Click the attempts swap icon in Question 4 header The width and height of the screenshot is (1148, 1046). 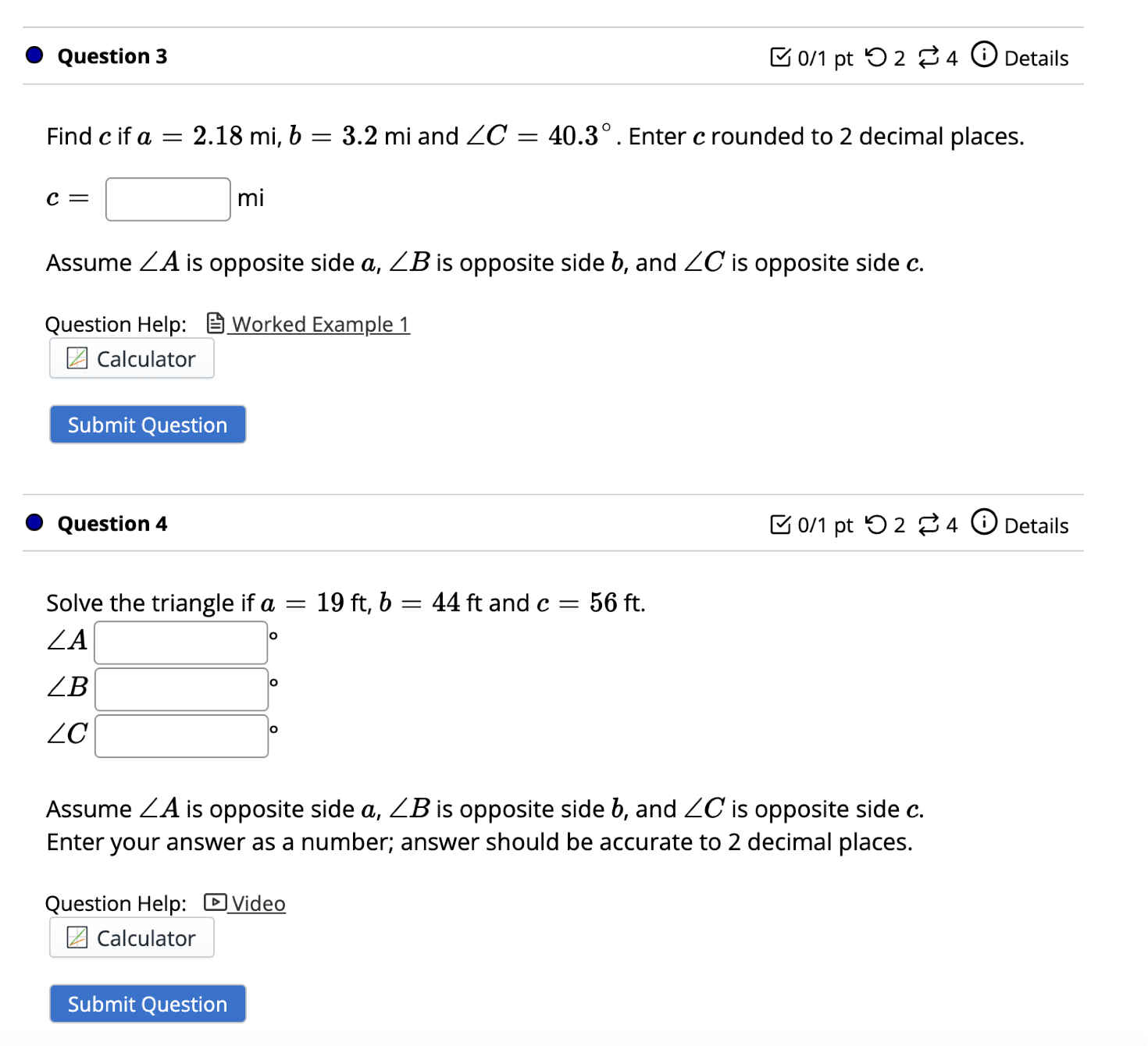(929, 524)
